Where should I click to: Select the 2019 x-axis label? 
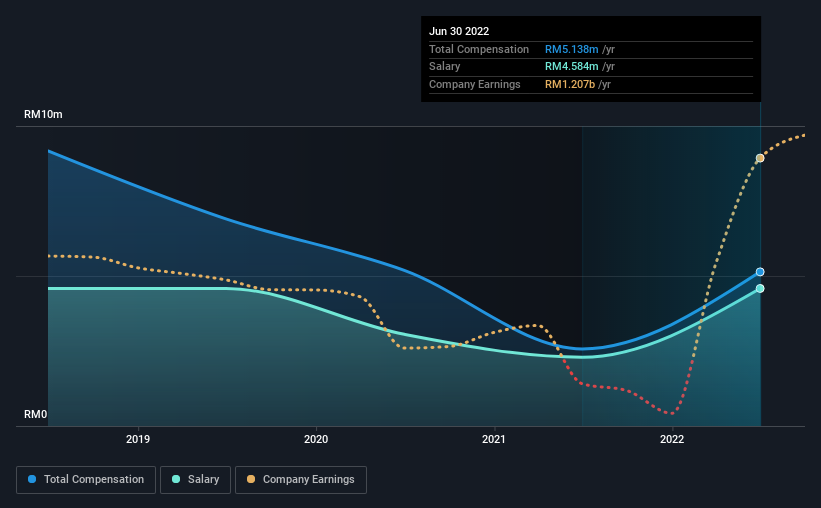click(x=138, y=439)
